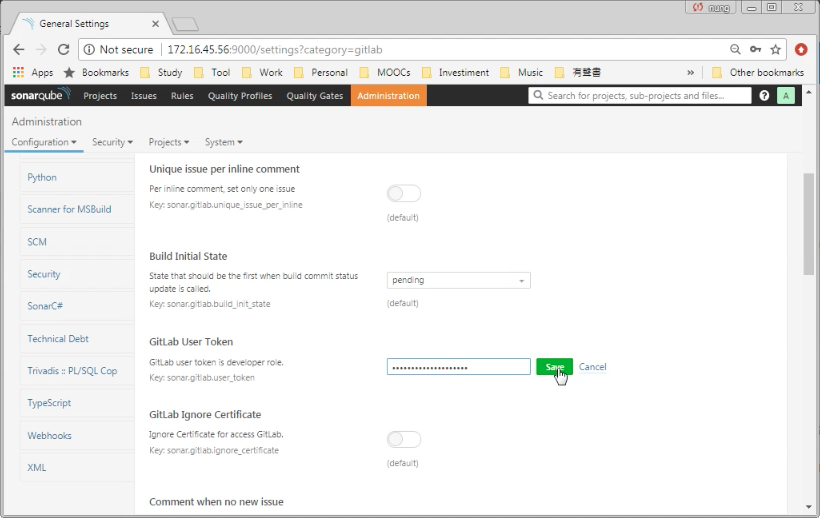
Task: Select the SonarC# settings category
Action: [x=77, y=306]
